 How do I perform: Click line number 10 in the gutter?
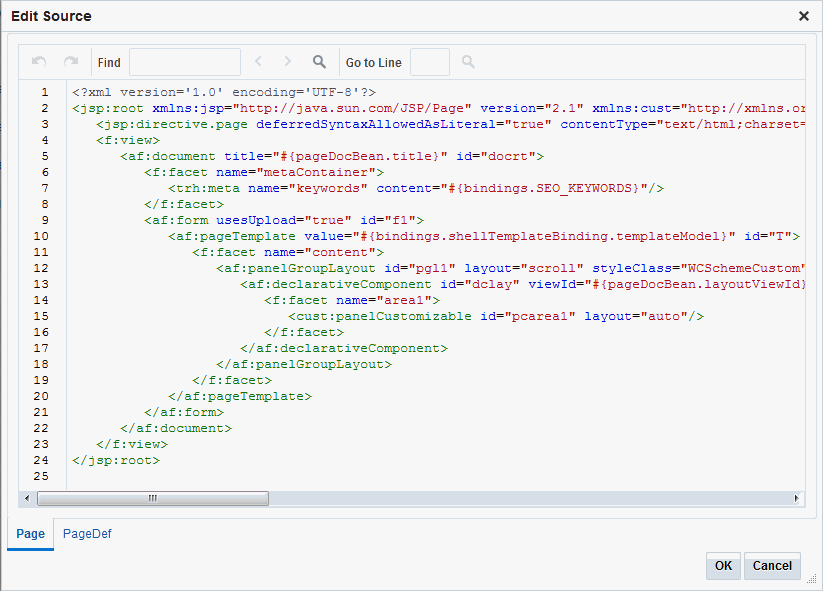pos(41,236)
